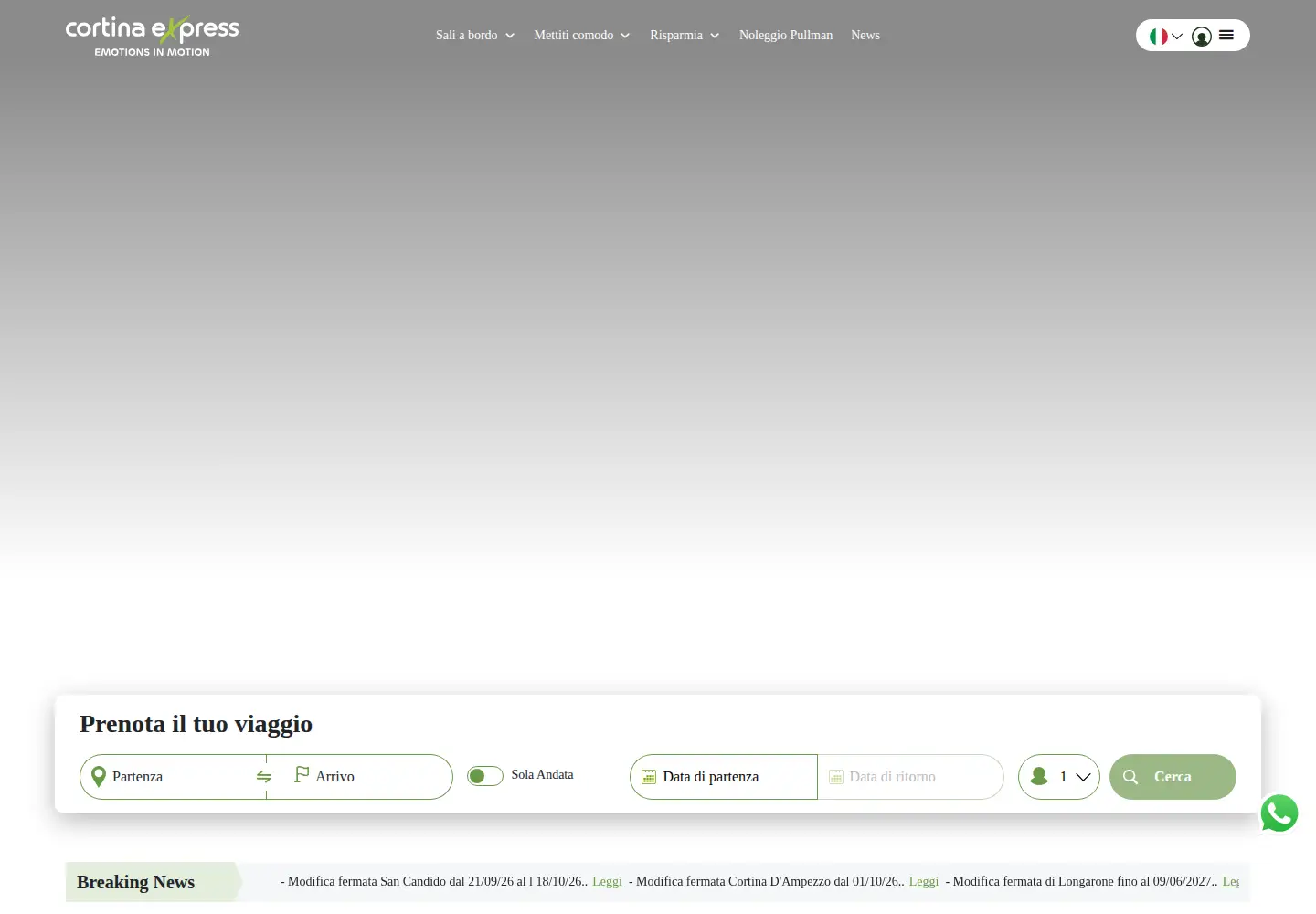
Task: Click Modifica fermata San Candido news text
Action: (434, 881)
